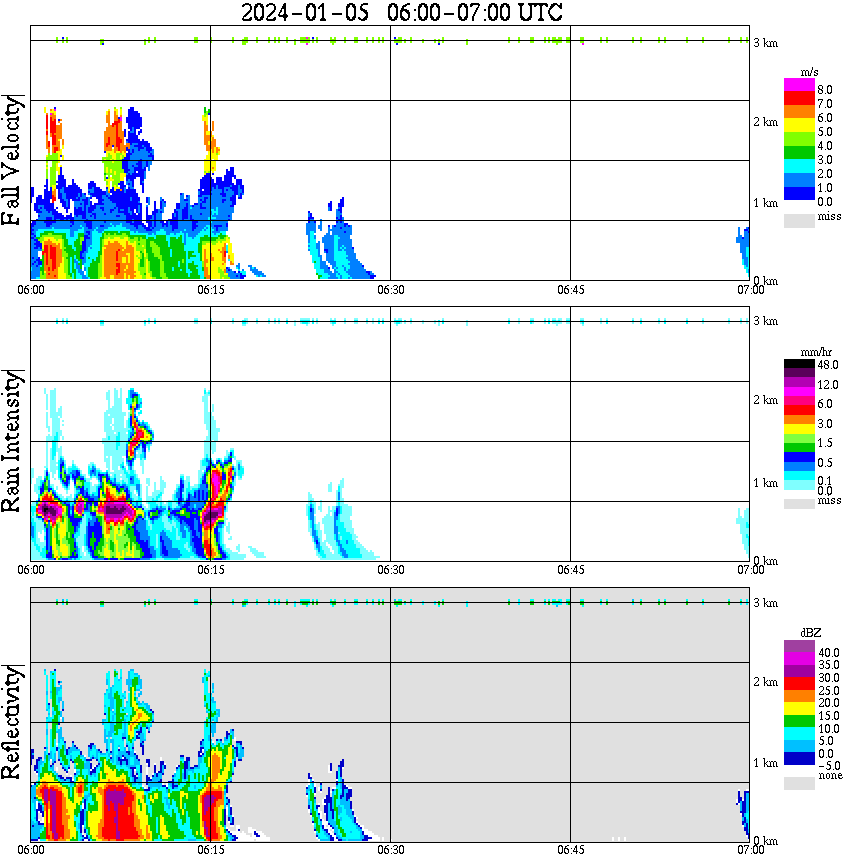850x868 pixels.
Task: Click the title "2024-01-05 06:00-07:00 UTC"
Action: (401, 12)
